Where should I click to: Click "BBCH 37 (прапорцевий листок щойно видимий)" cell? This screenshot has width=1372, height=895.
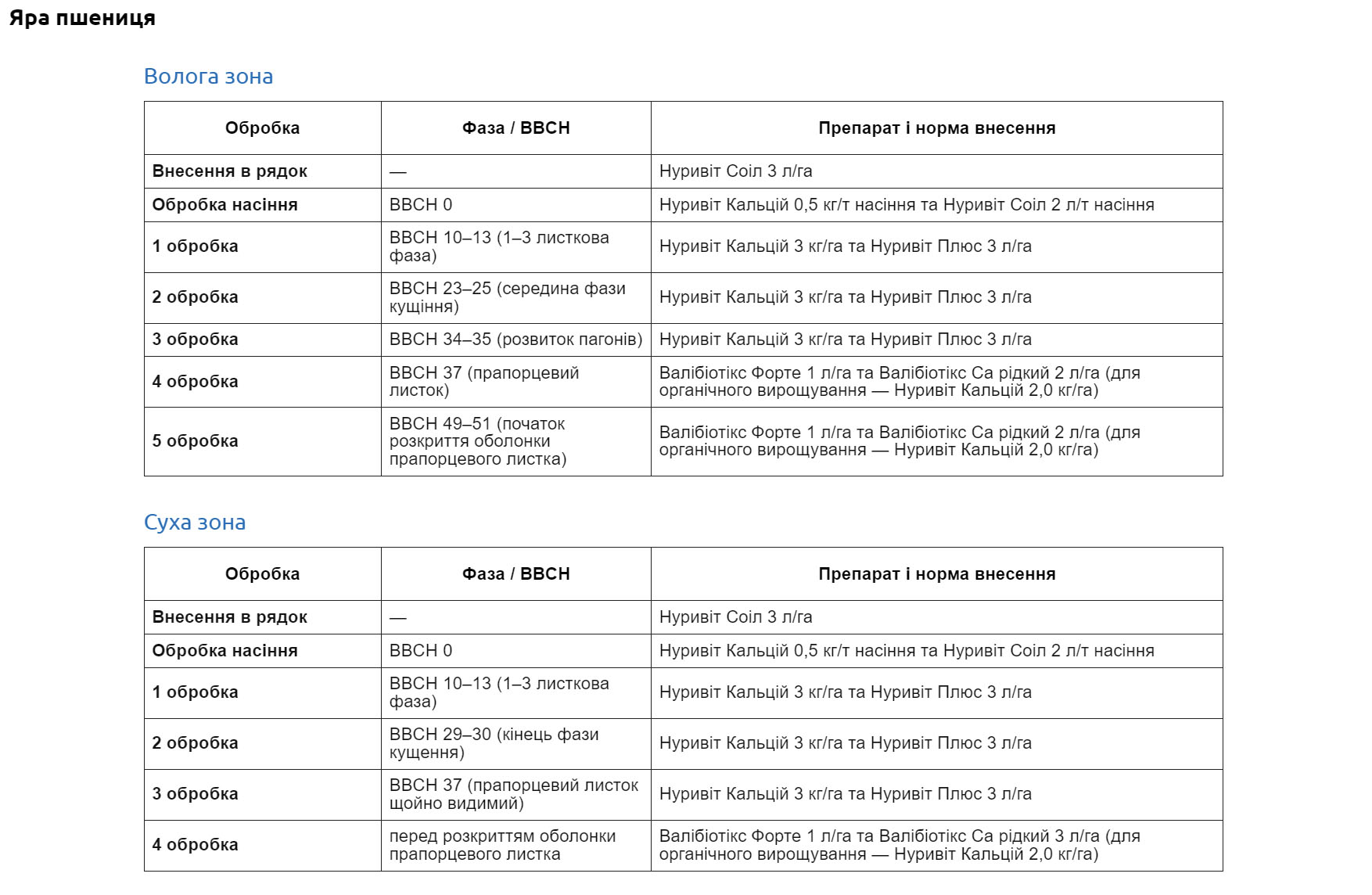point(516,795)
